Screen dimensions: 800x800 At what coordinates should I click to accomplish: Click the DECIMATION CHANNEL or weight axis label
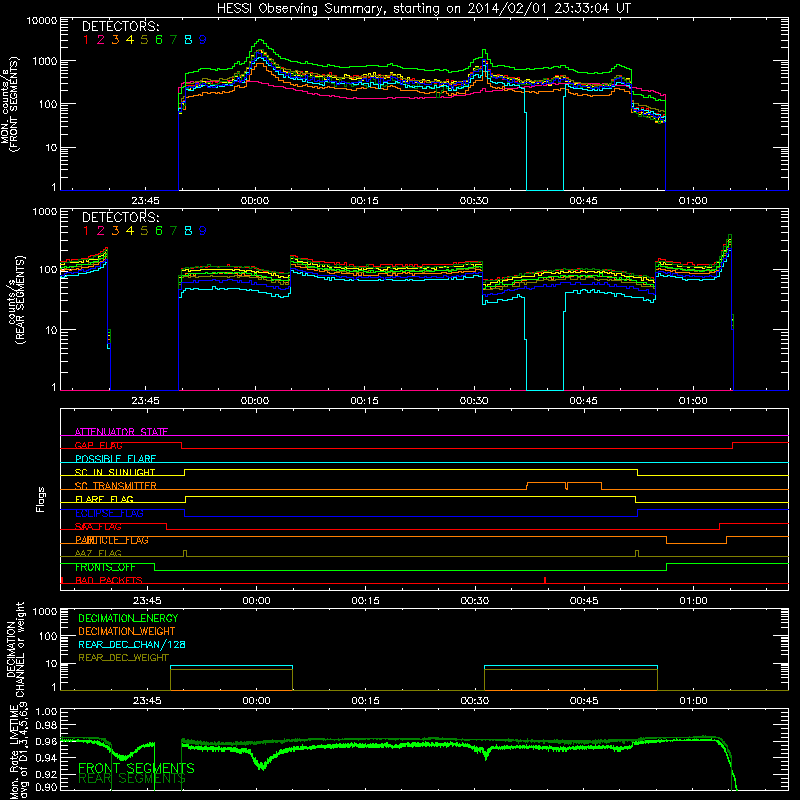[x=15, y=649]
